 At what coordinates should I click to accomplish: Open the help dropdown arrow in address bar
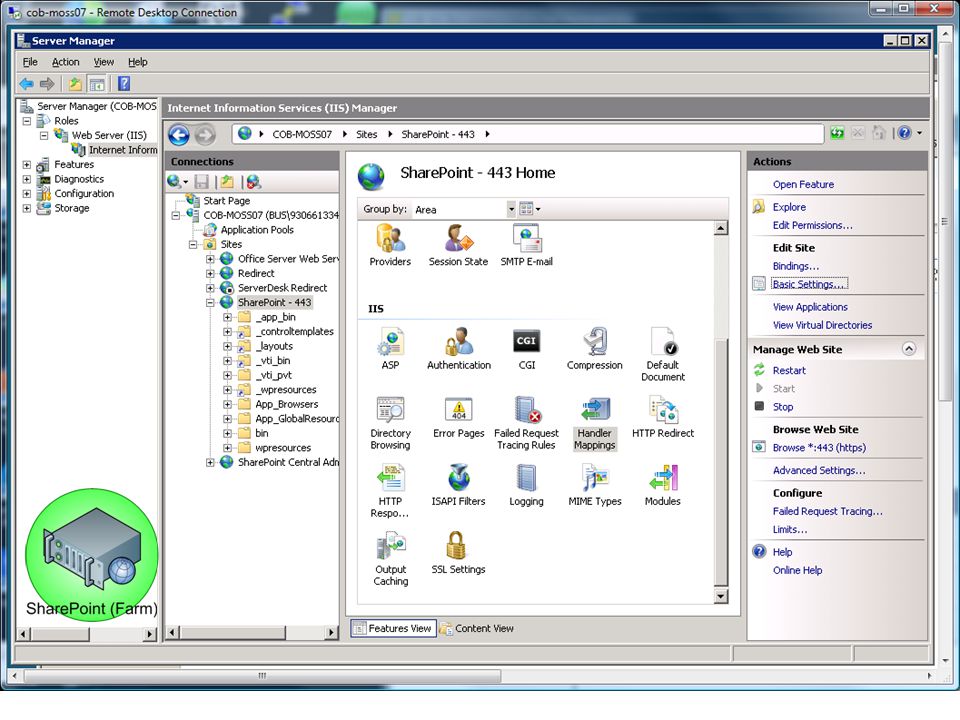[919, 133]
